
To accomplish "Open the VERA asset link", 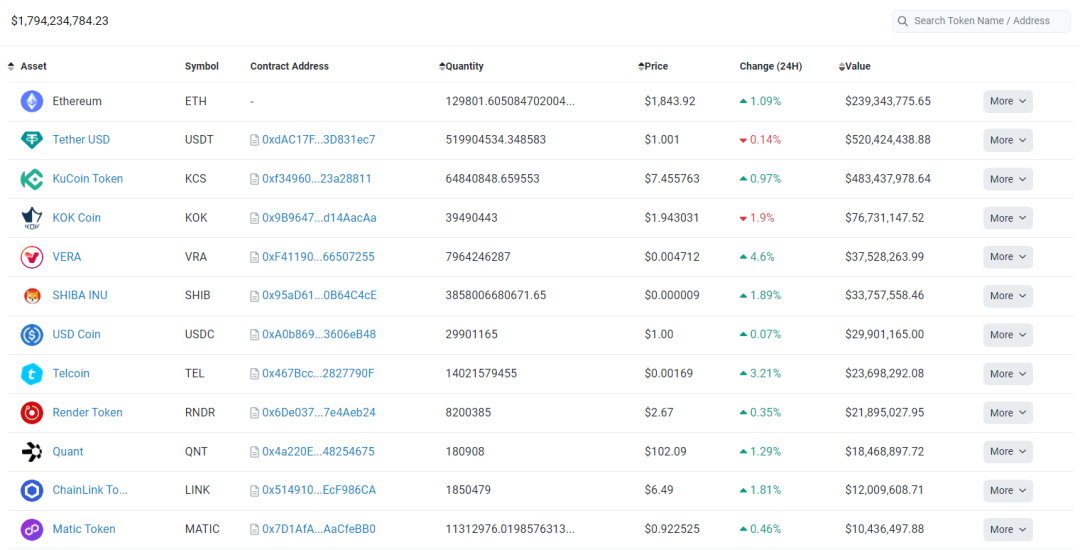I will 67,257.
